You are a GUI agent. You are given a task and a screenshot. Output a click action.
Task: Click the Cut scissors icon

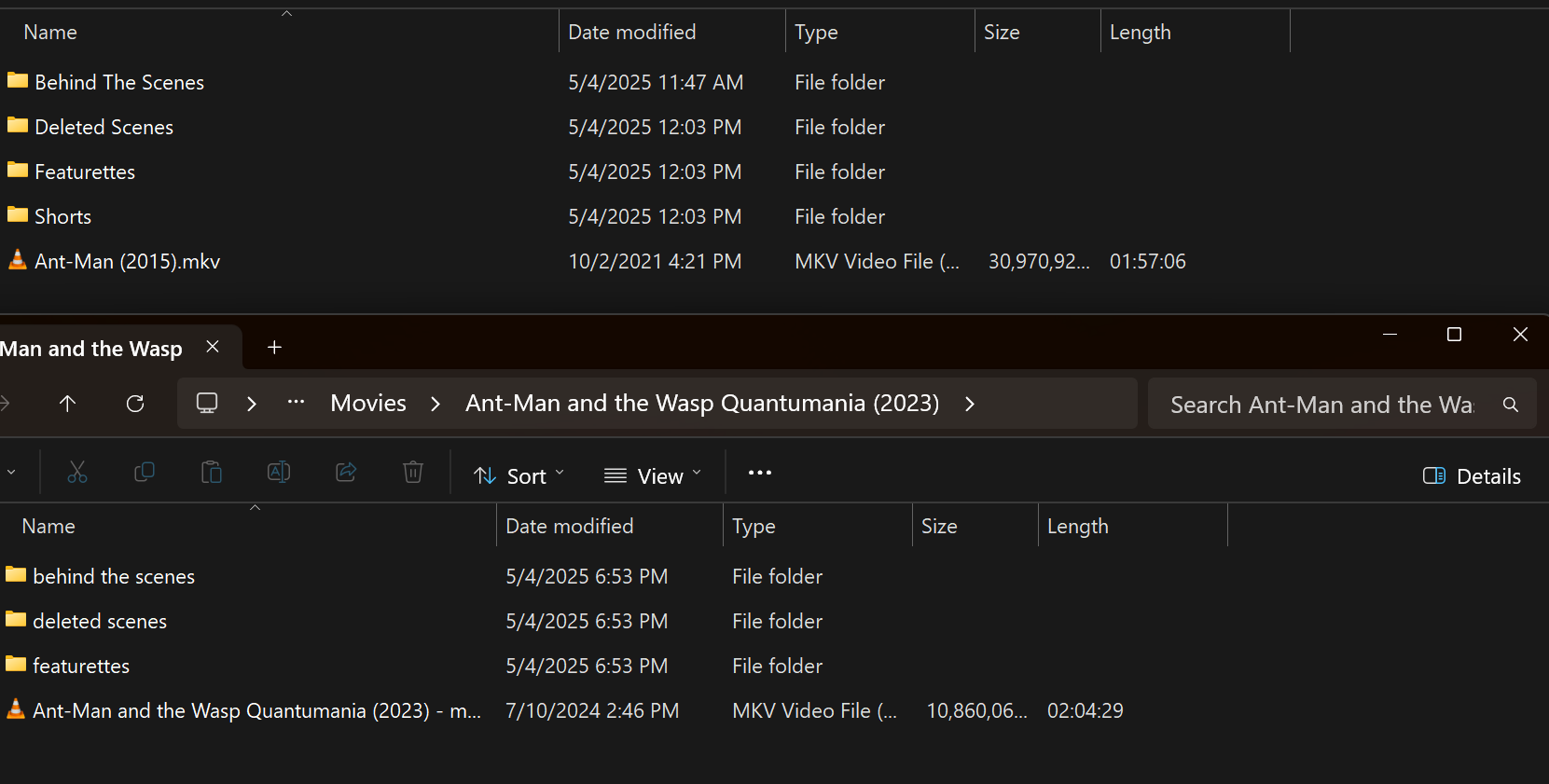click(77, 473)
